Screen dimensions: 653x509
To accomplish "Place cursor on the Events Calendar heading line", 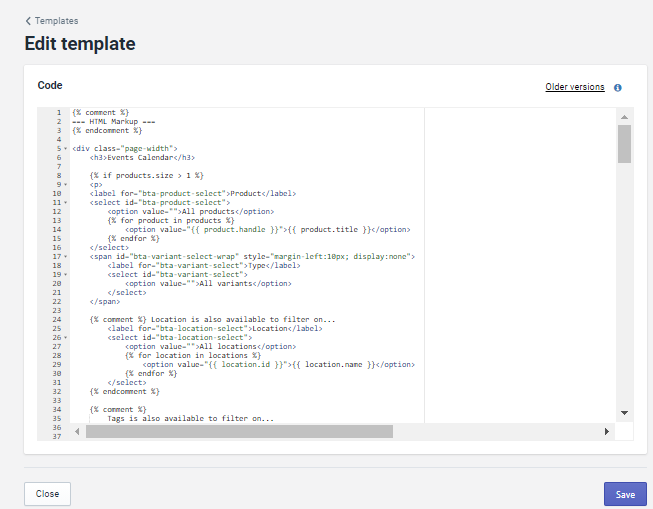I will point(141,157).
